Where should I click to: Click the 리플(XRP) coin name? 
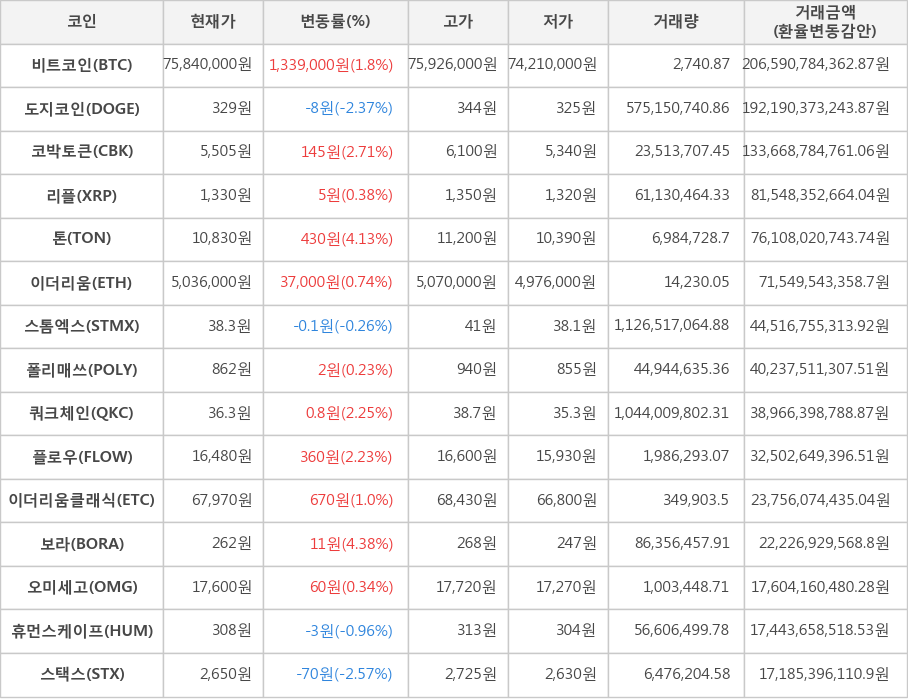[x=82, y=195]
